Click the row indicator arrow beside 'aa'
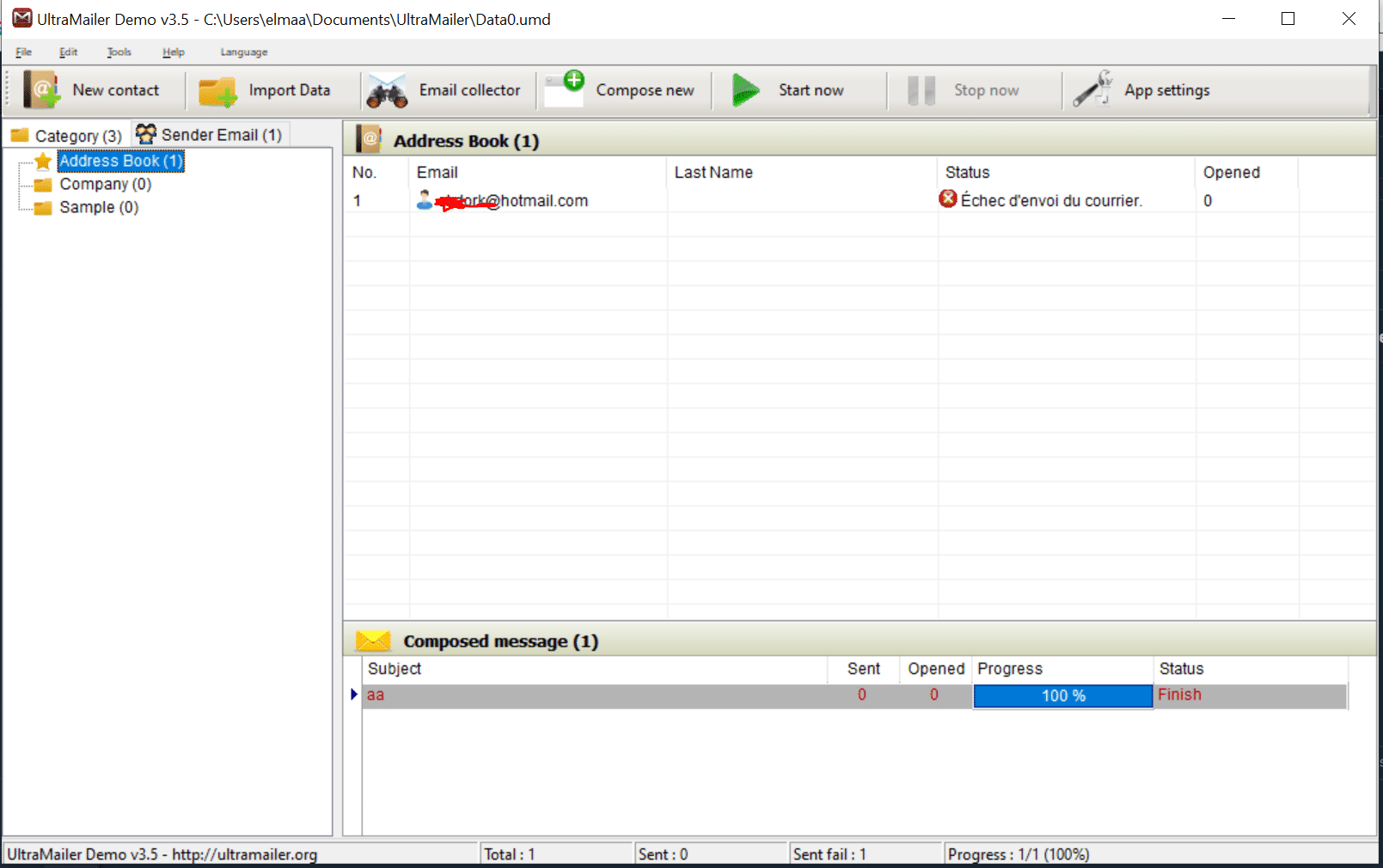This screenshot has height=868, width=1383. pos(354,694)
